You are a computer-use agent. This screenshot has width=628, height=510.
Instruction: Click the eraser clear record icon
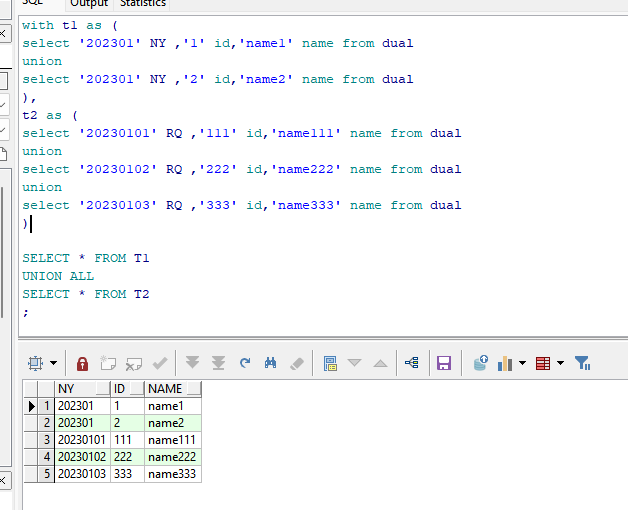pyautogui.click(x=296, y=363)
